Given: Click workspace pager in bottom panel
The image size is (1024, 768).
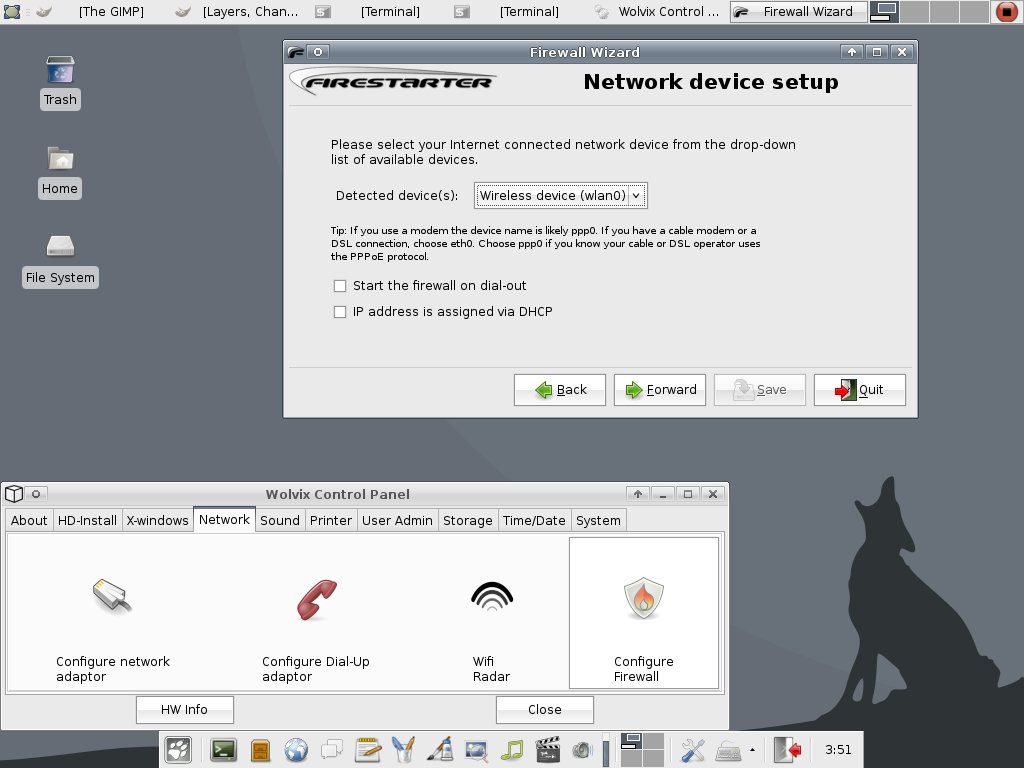Looking at the screenshot, I should (642, 750).
